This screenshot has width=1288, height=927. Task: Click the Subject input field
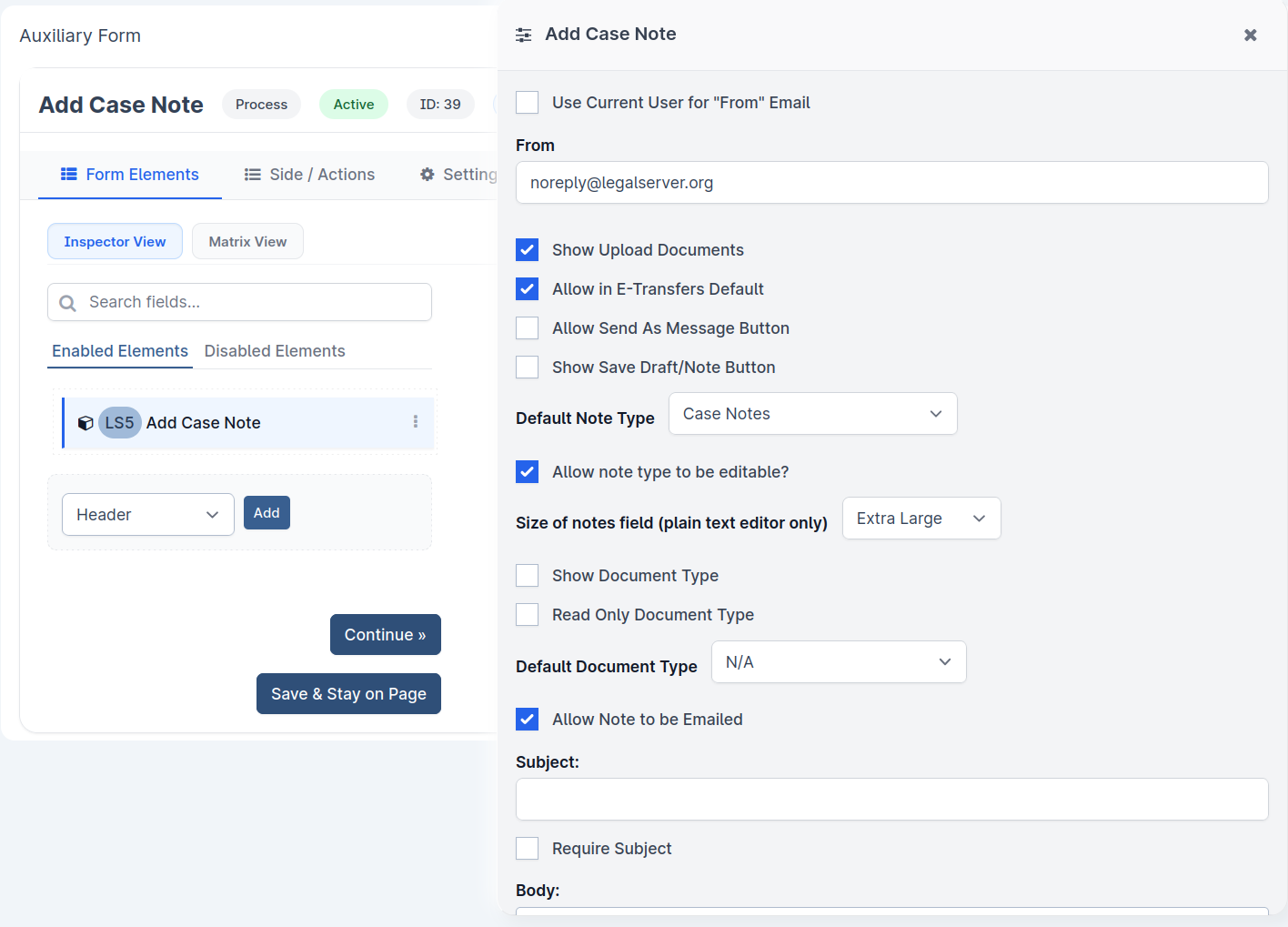(891, 800)
